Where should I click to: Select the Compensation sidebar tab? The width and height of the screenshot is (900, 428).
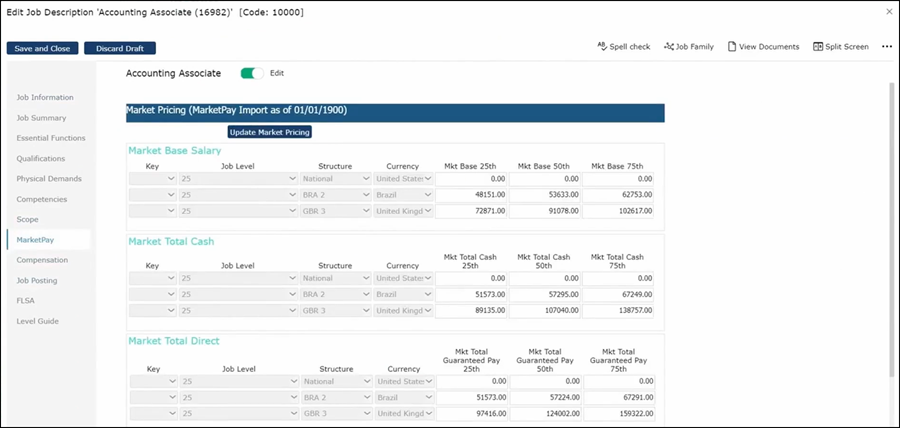pyautogui.click(x=42, y=260)
